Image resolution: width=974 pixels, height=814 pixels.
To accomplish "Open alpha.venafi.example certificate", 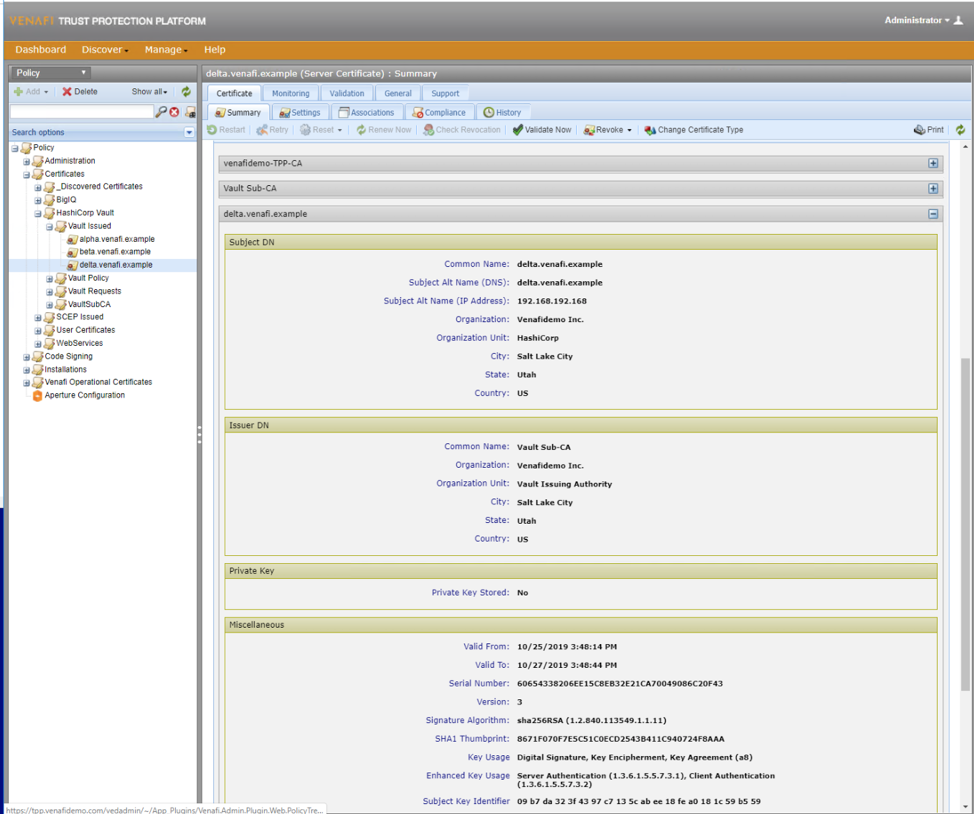I will coord(117,239).
